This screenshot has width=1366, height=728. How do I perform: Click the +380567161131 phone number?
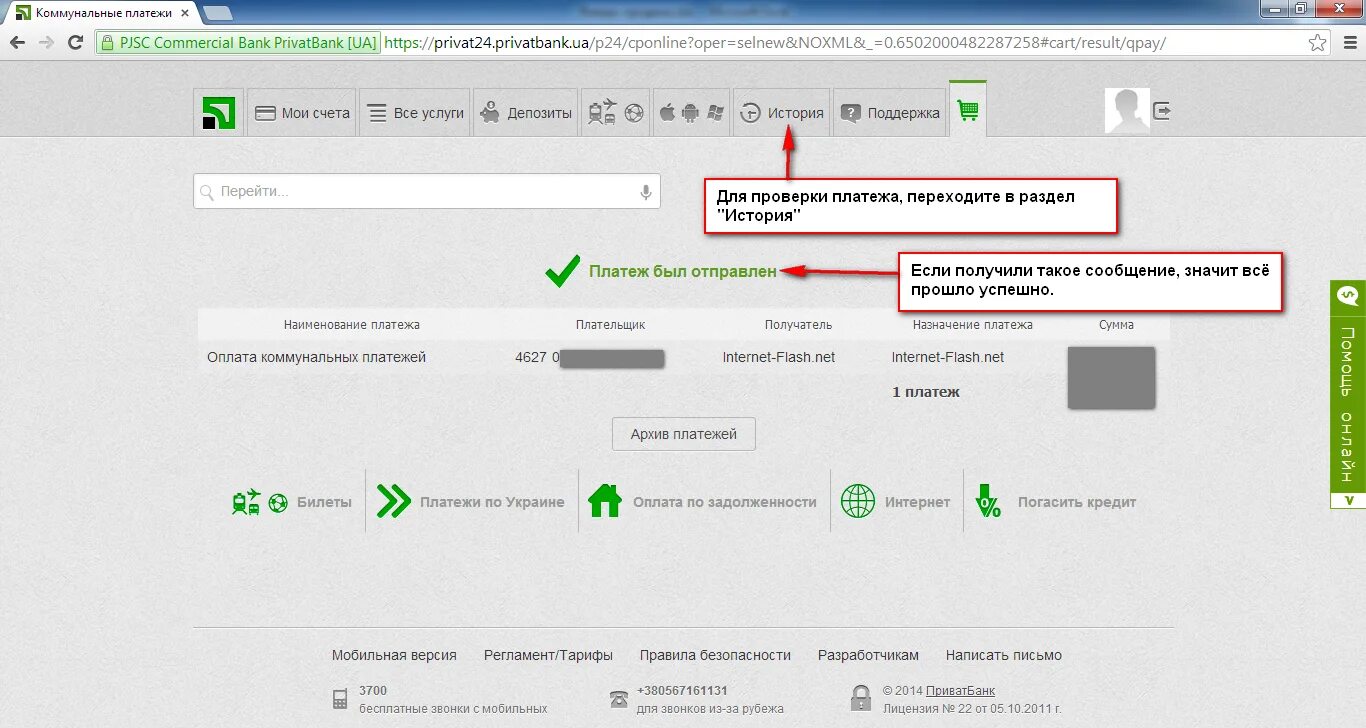tap(682, 691)
